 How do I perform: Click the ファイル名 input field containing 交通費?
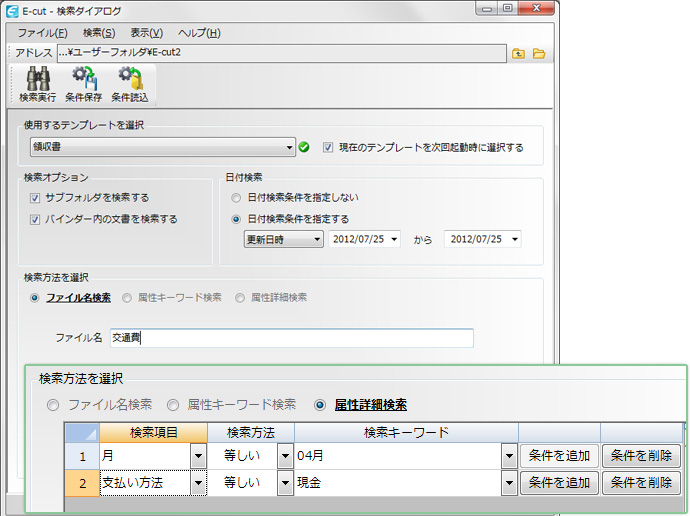click(x=292, y=338)
